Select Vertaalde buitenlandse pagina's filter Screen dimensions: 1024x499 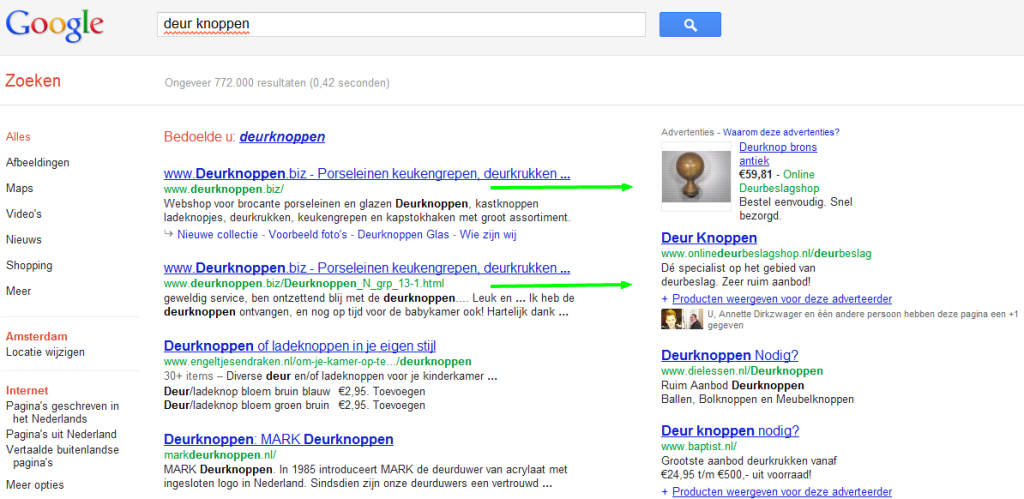[63, 456]
